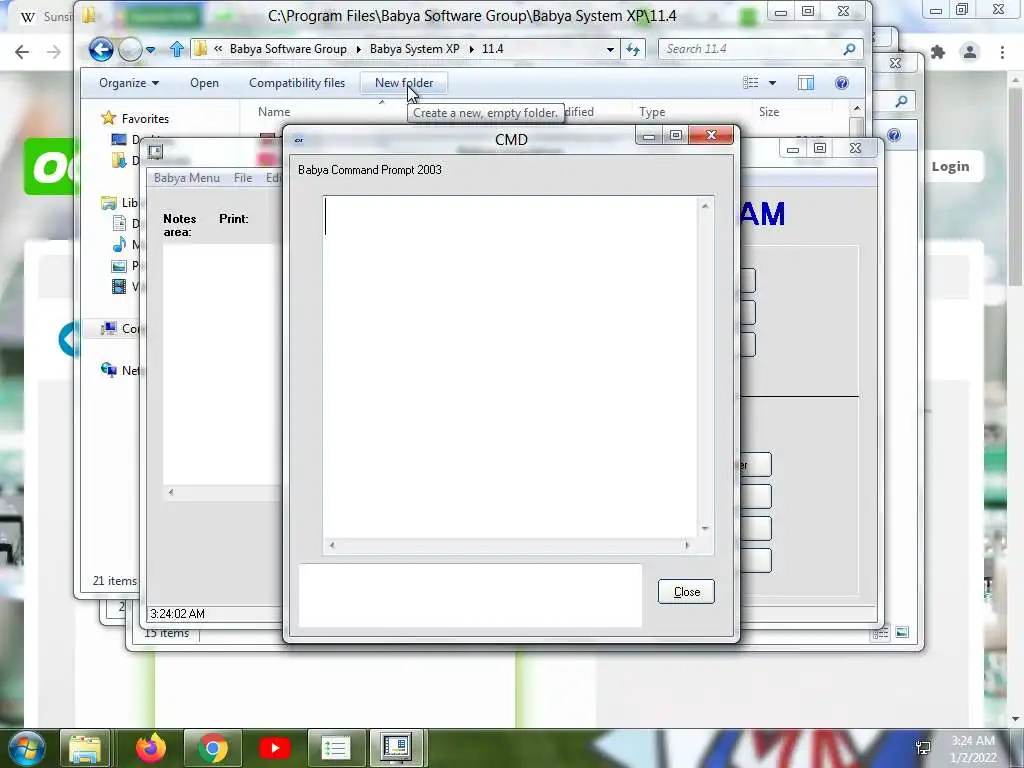Expand the address bar history dropdown

click(x=610, y=50)
